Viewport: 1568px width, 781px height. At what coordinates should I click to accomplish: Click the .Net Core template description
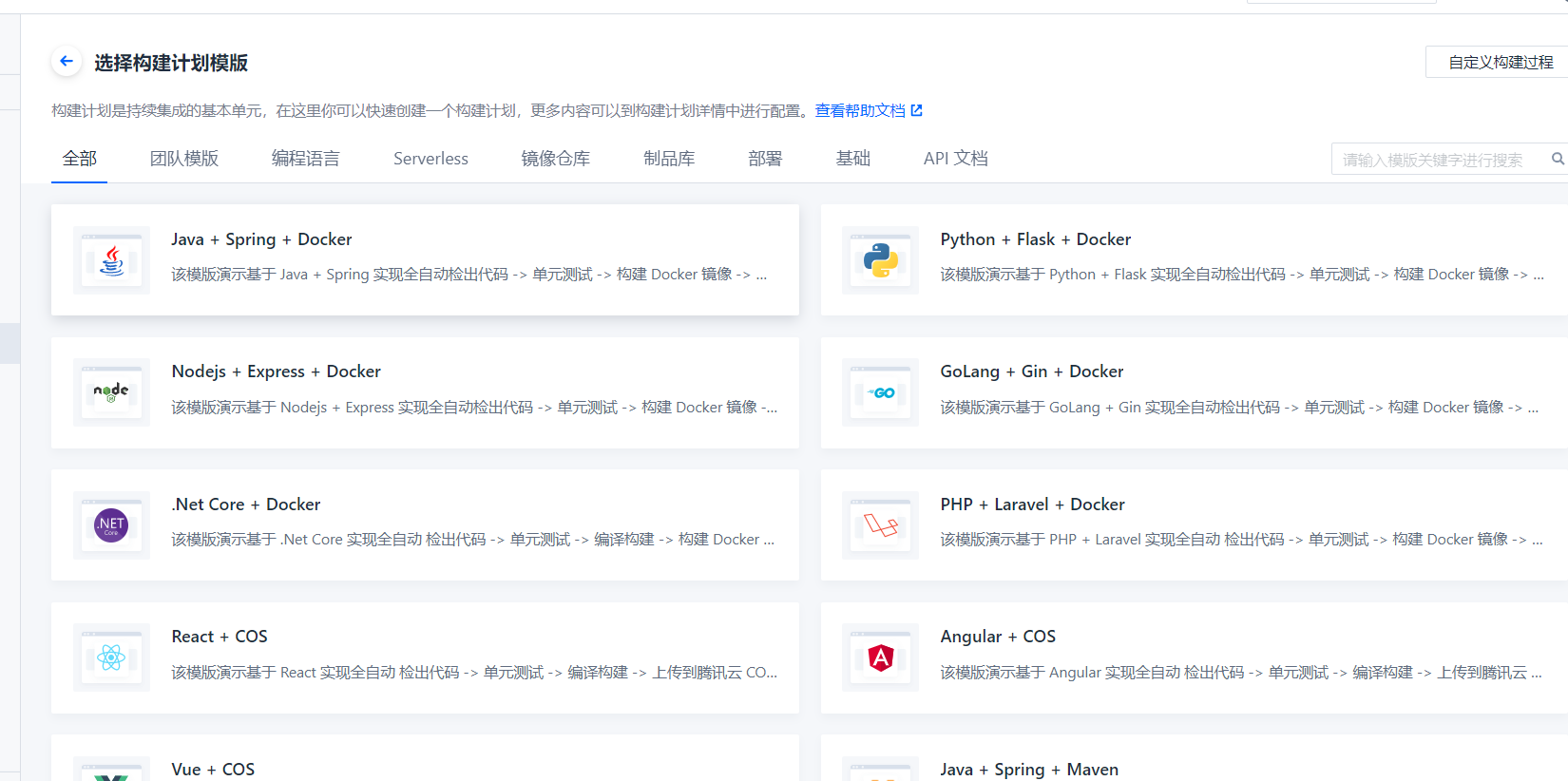tap(473, 540)
